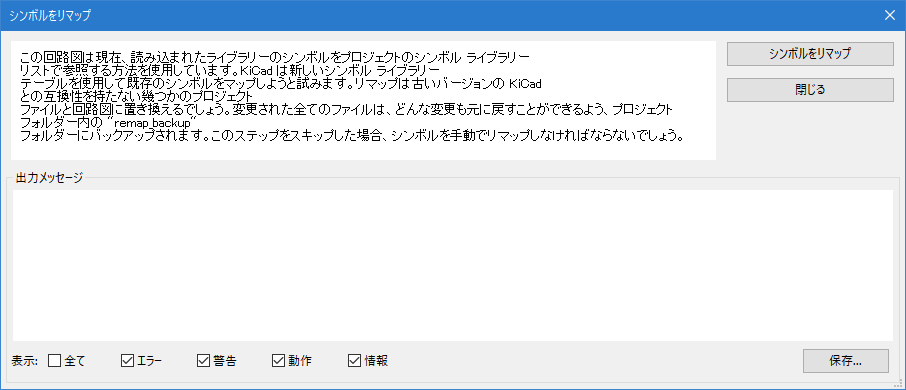Click the 表示: label
Viewport: 906px width, 390px height.
[25, 362]
